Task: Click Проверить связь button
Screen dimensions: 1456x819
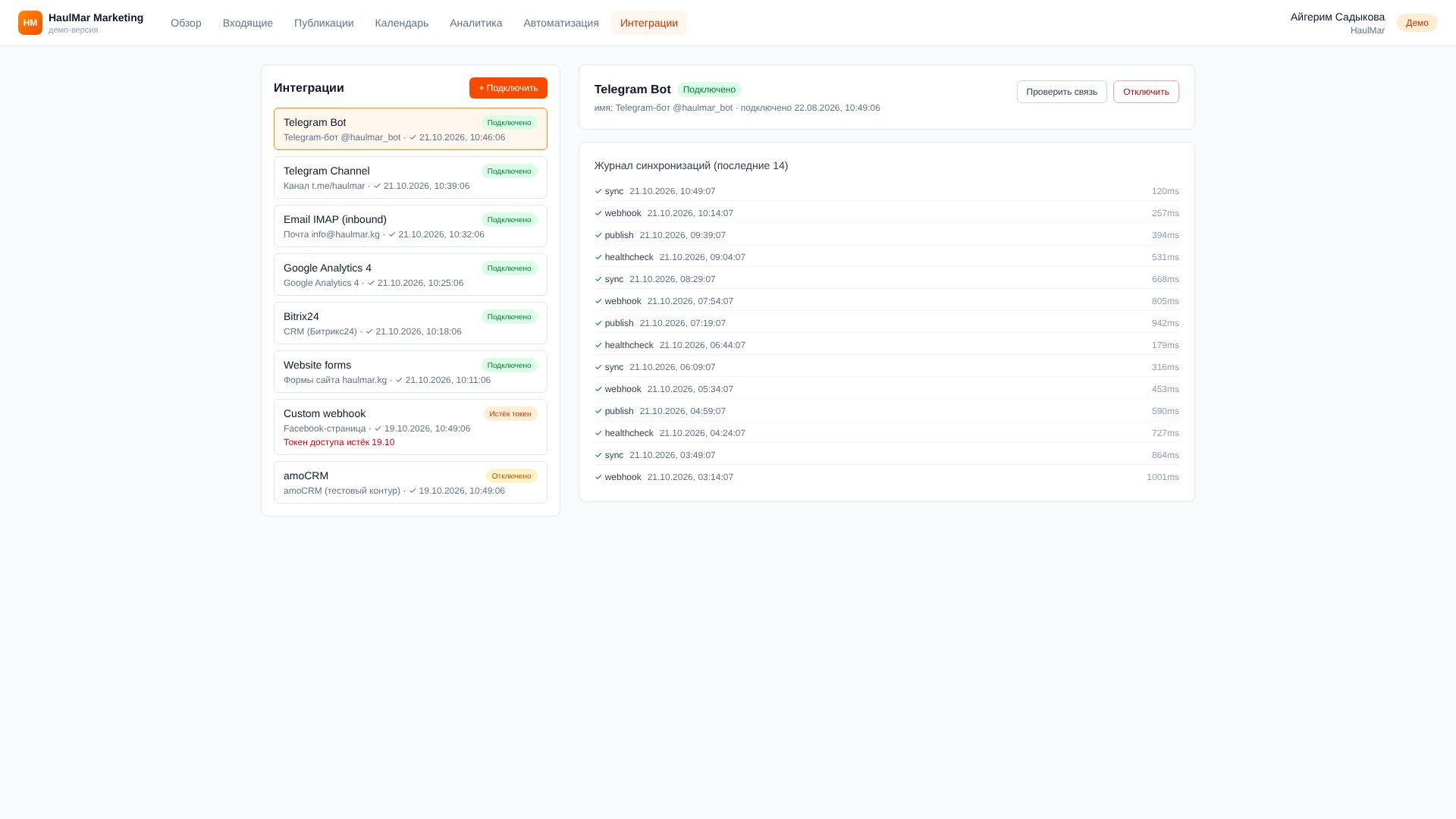Action: (1062, 92)
